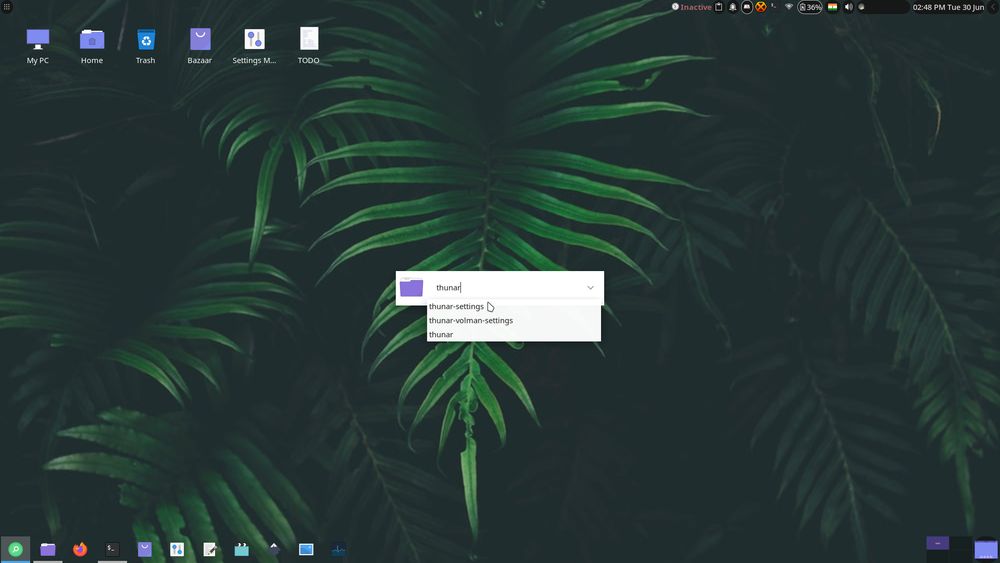
Task: Open the application menu search launcher
Action: tap(15, 549)
